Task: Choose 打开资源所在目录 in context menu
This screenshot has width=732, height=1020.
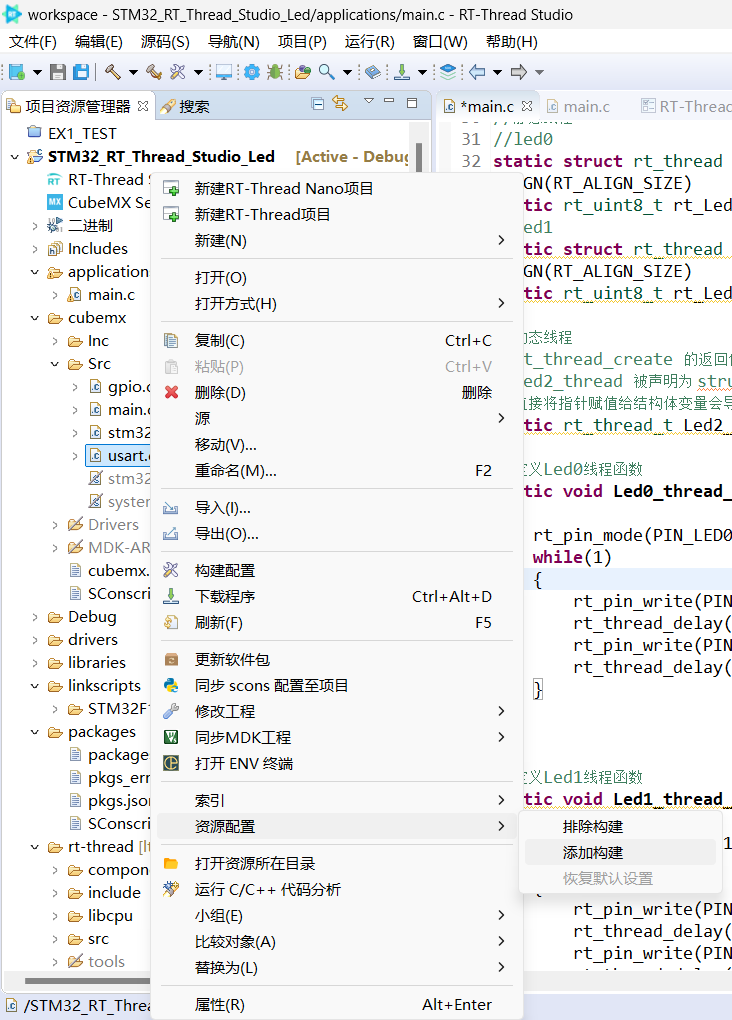Action: [x=337, y=864]
